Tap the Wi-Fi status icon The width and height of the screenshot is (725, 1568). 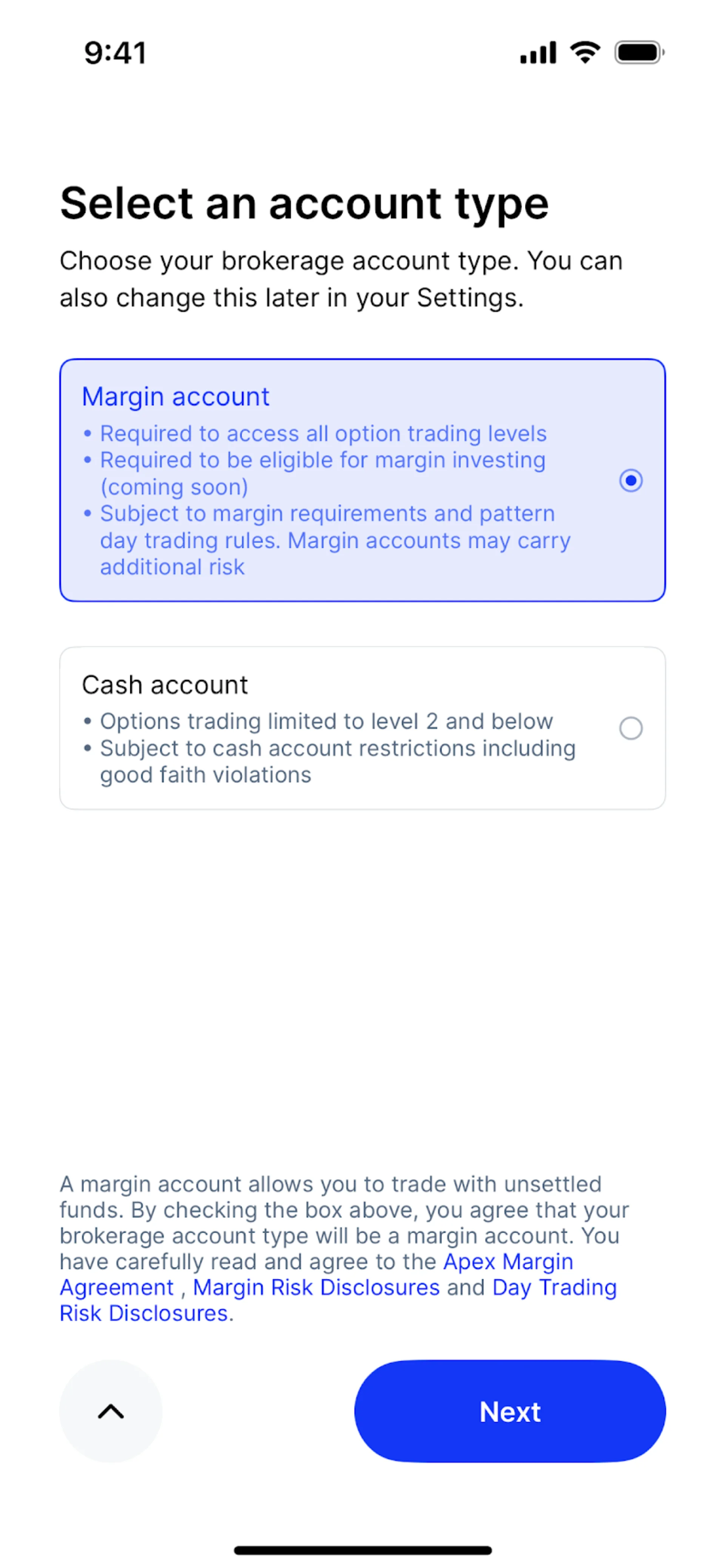tap(585, 52)
